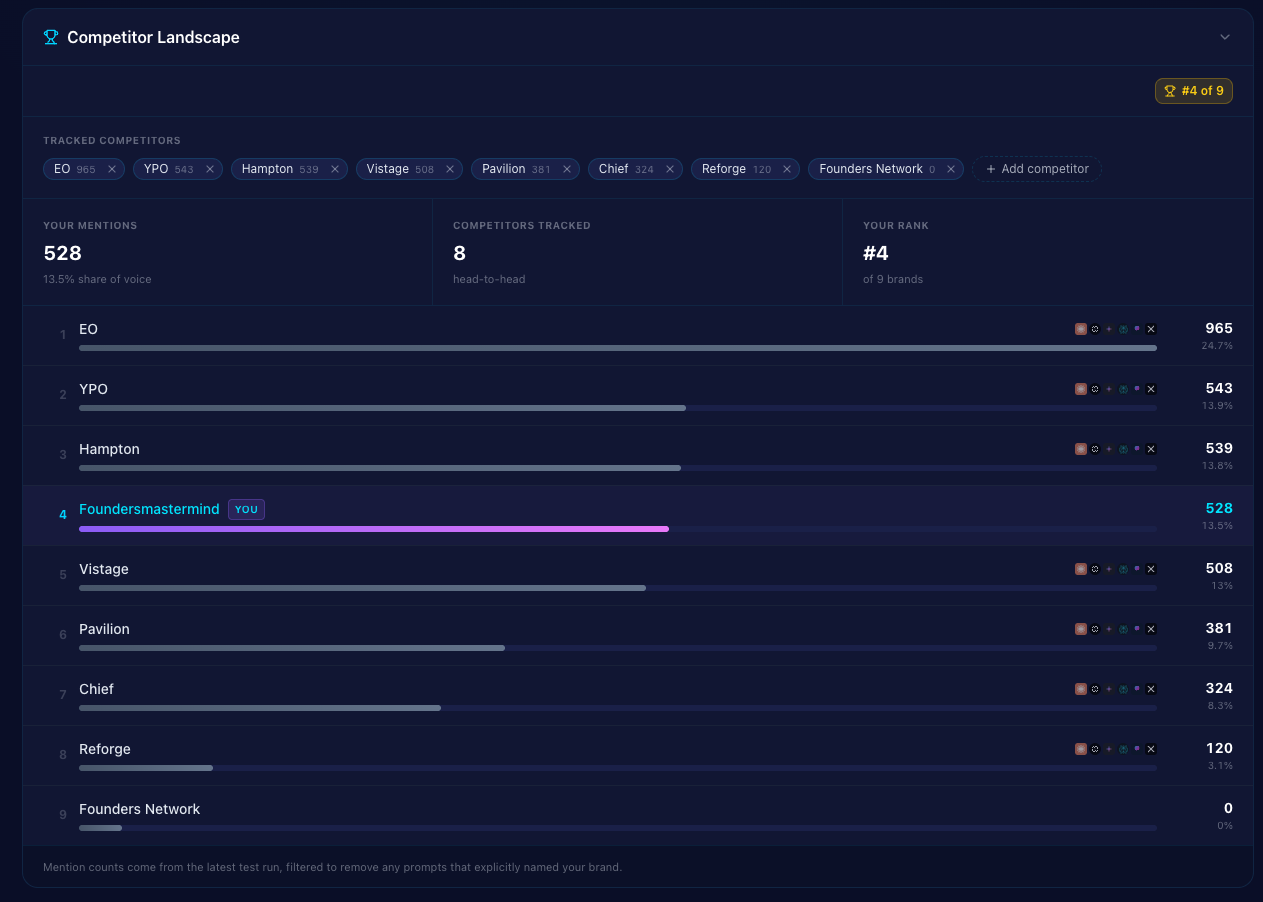The image size is (1263, 902).
Task: Click the #4 of 9 rank badge
Action: tap(1194, 91)
